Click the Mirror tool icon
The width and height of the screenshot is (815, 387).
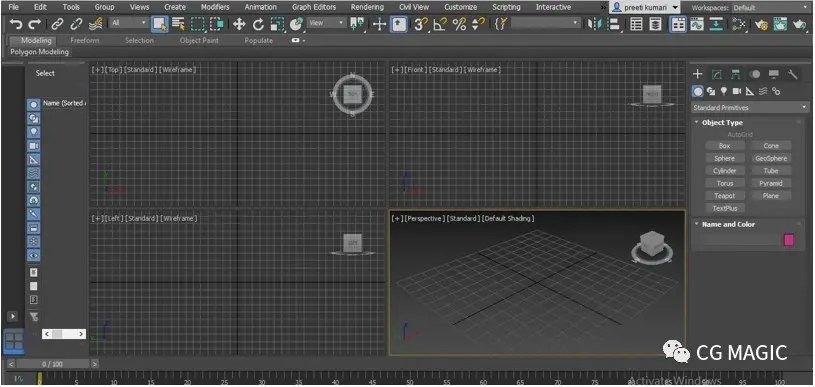(x=594, y=24)
